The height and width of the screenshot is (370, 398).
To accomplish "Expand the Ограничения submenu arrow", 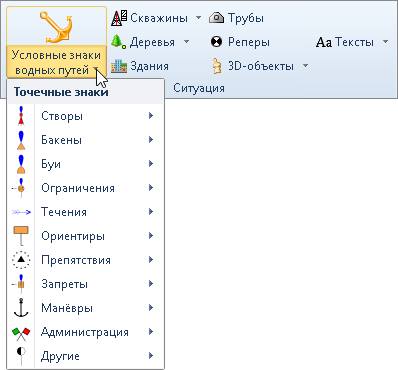I will pos(151,188).
